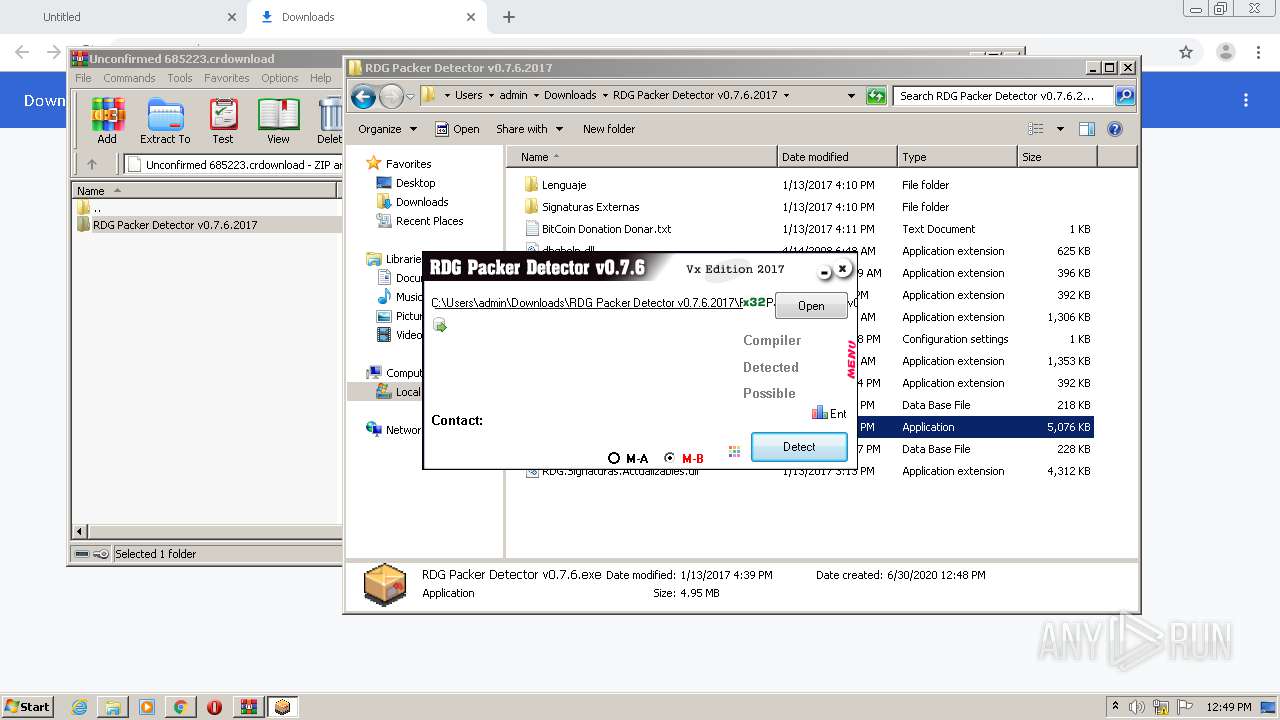Image resolution: width=1280 pixels, height=720 pixels.
Task: Sort by the Date modified column
Action: [837, 157]
